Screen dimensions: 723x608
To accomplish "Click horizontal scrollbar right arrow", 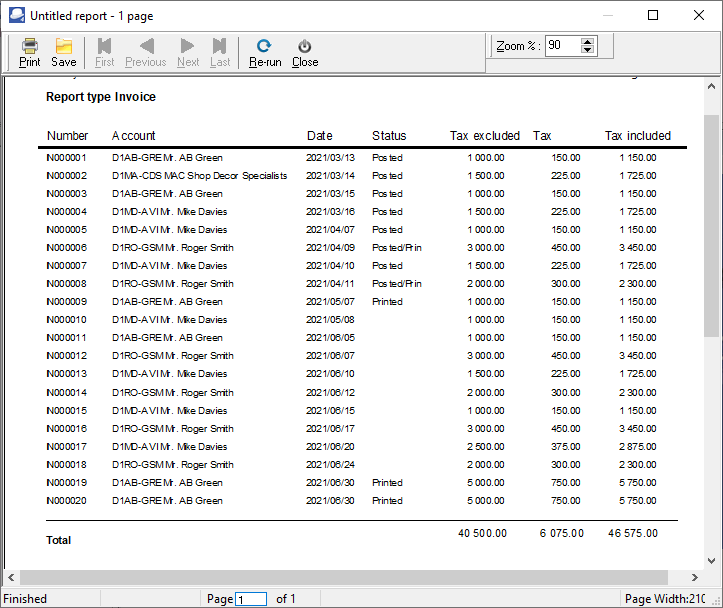I will pos(694,577).
